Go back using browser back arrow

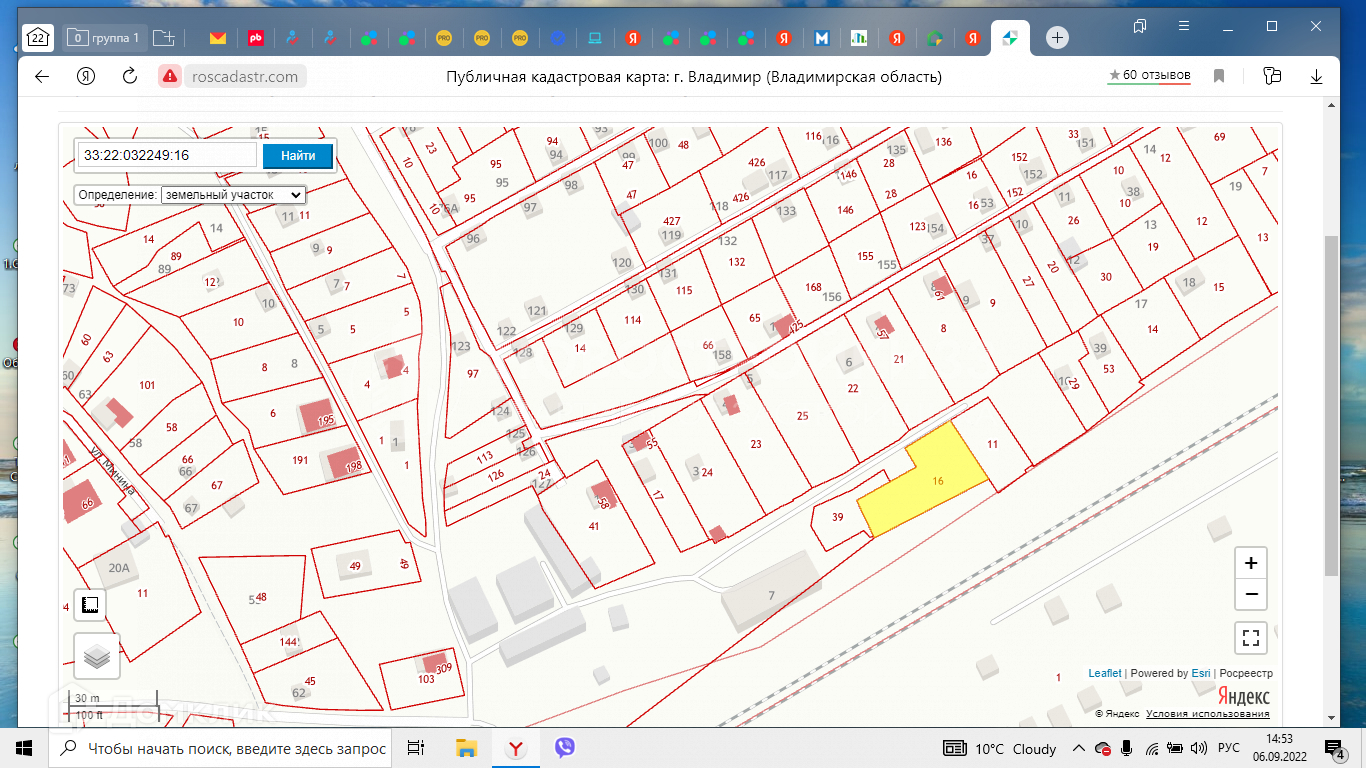click(42, 76)
